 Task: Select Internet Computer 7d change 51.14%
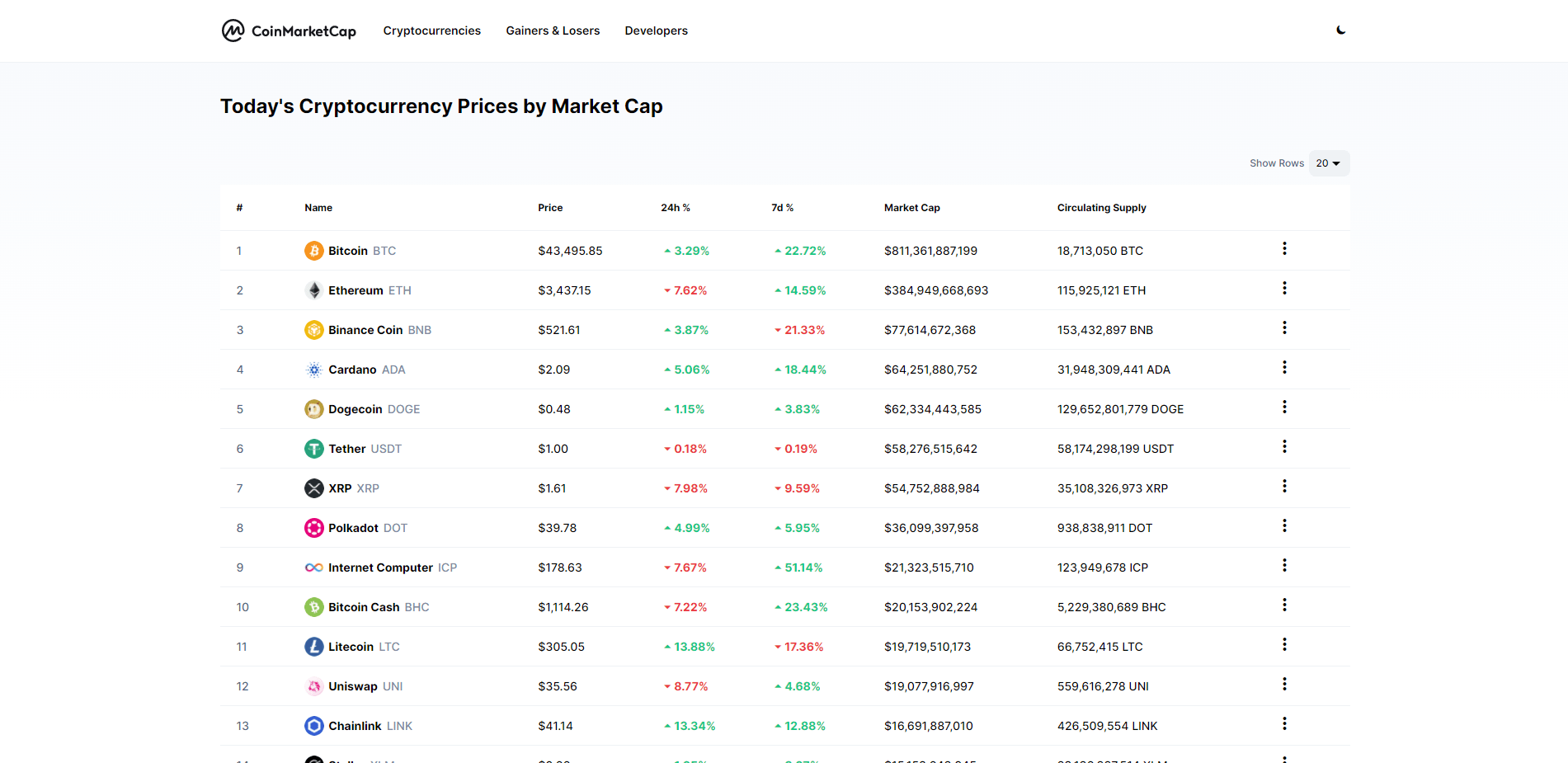point(798,568)
